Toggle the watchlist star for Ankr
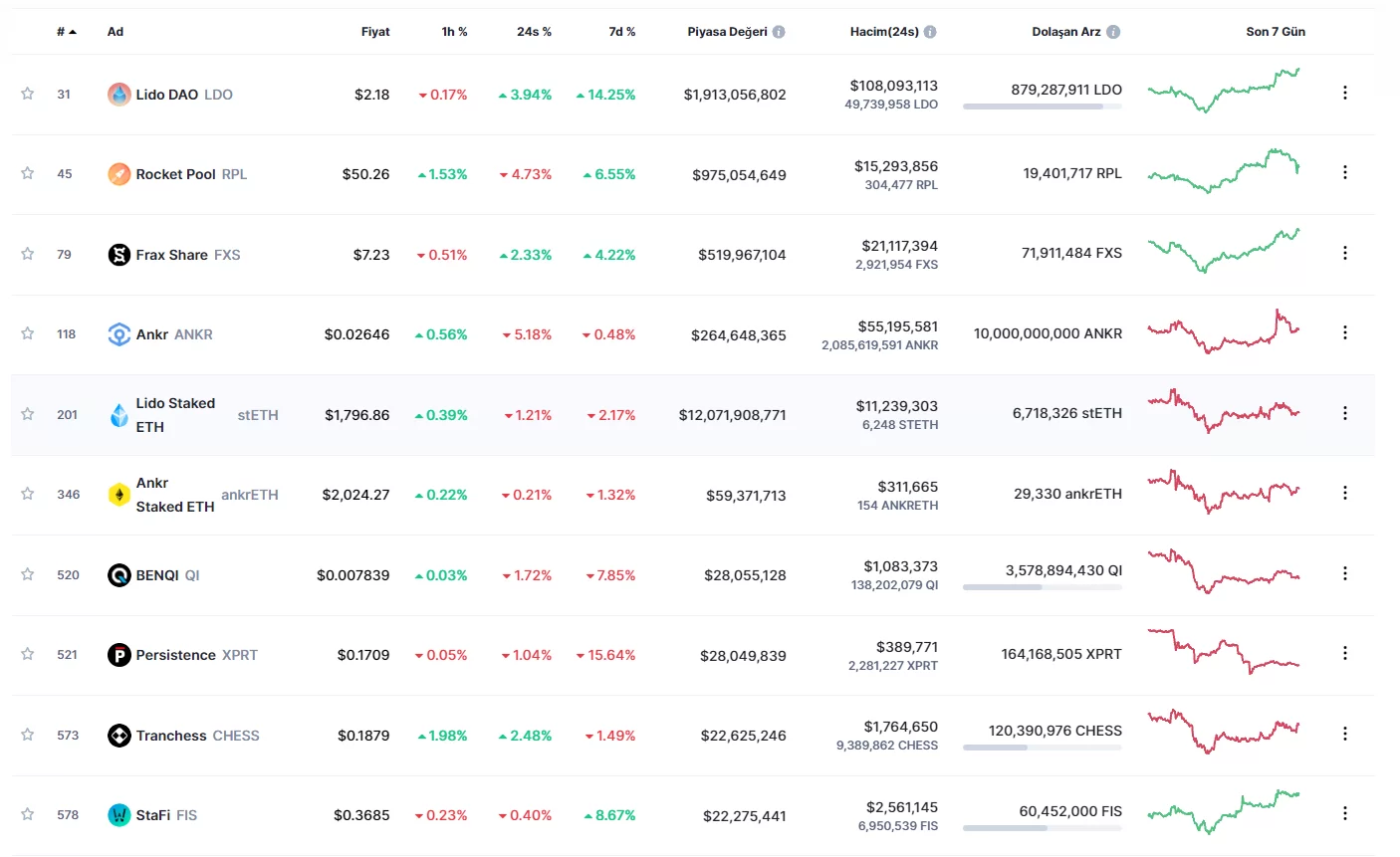 point(28,333)
